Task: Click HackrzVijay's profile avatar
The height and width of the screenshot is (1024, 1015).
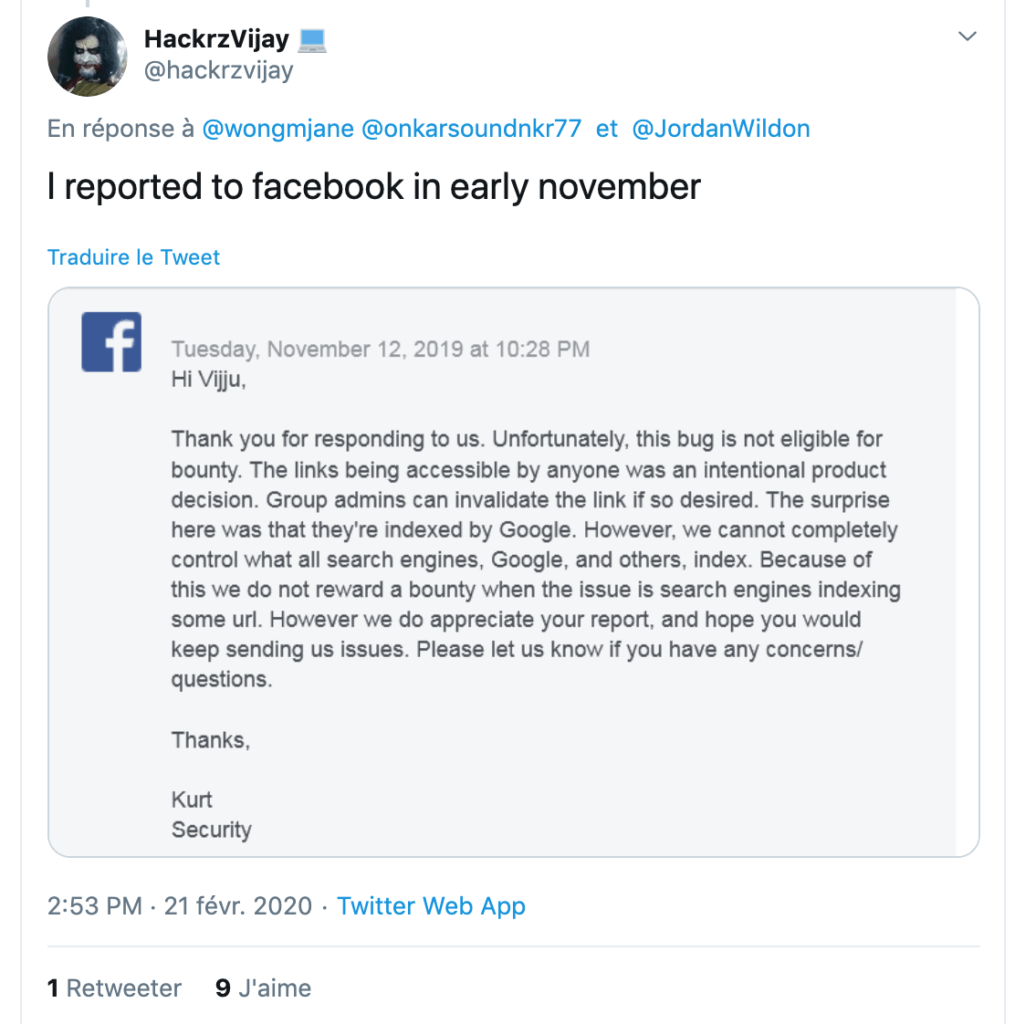Action: tap(88, 56)
